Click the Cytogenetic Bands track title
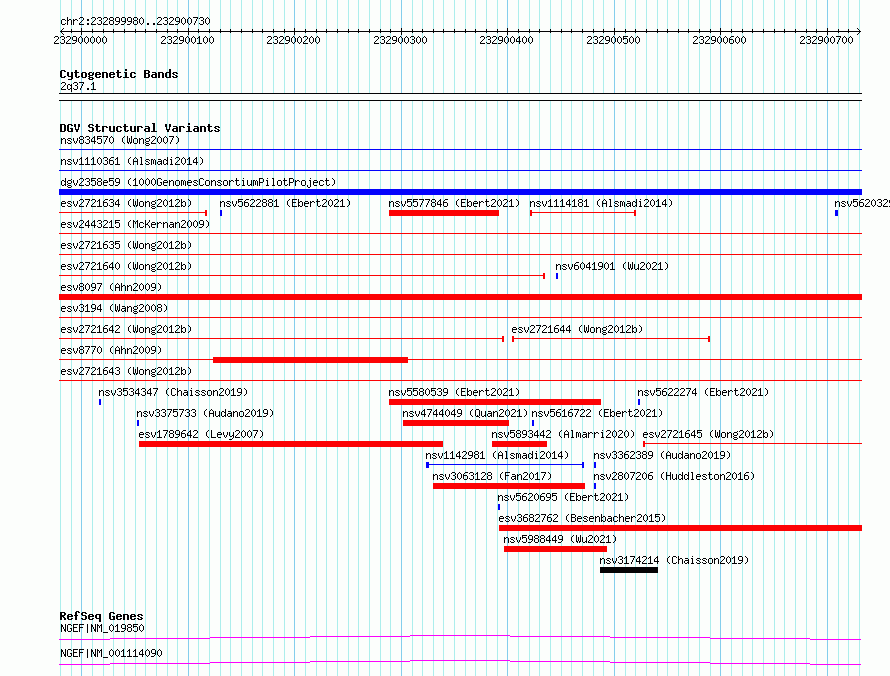 pos(119,74)
